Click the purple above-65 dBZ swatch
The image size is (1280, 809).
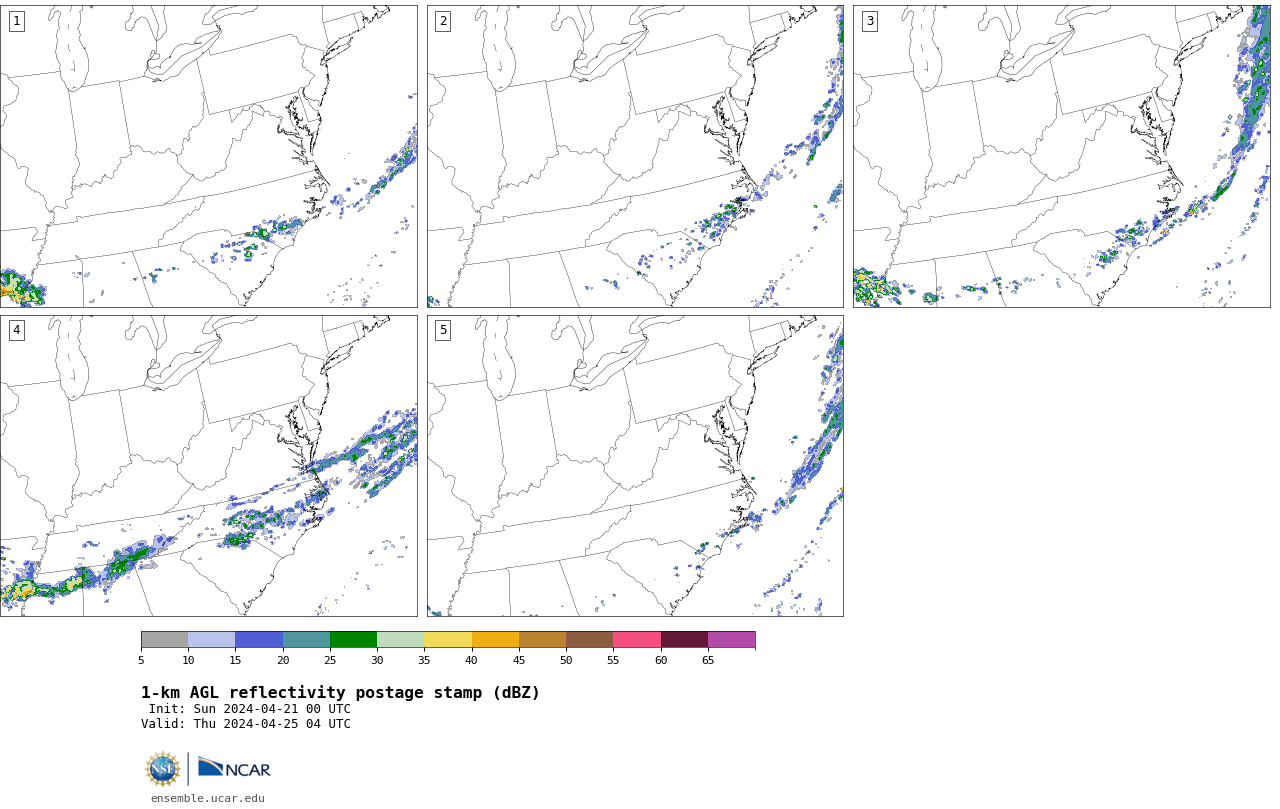coord(731,640)
